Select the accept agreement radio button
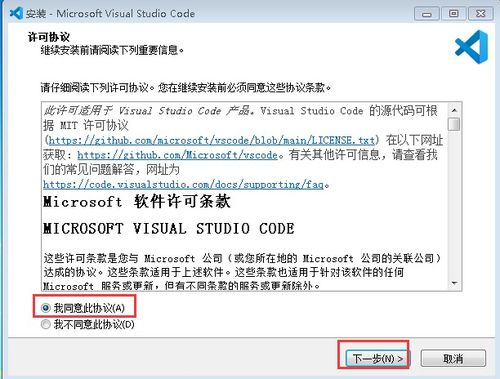500x379 pixels. [46, 308]
